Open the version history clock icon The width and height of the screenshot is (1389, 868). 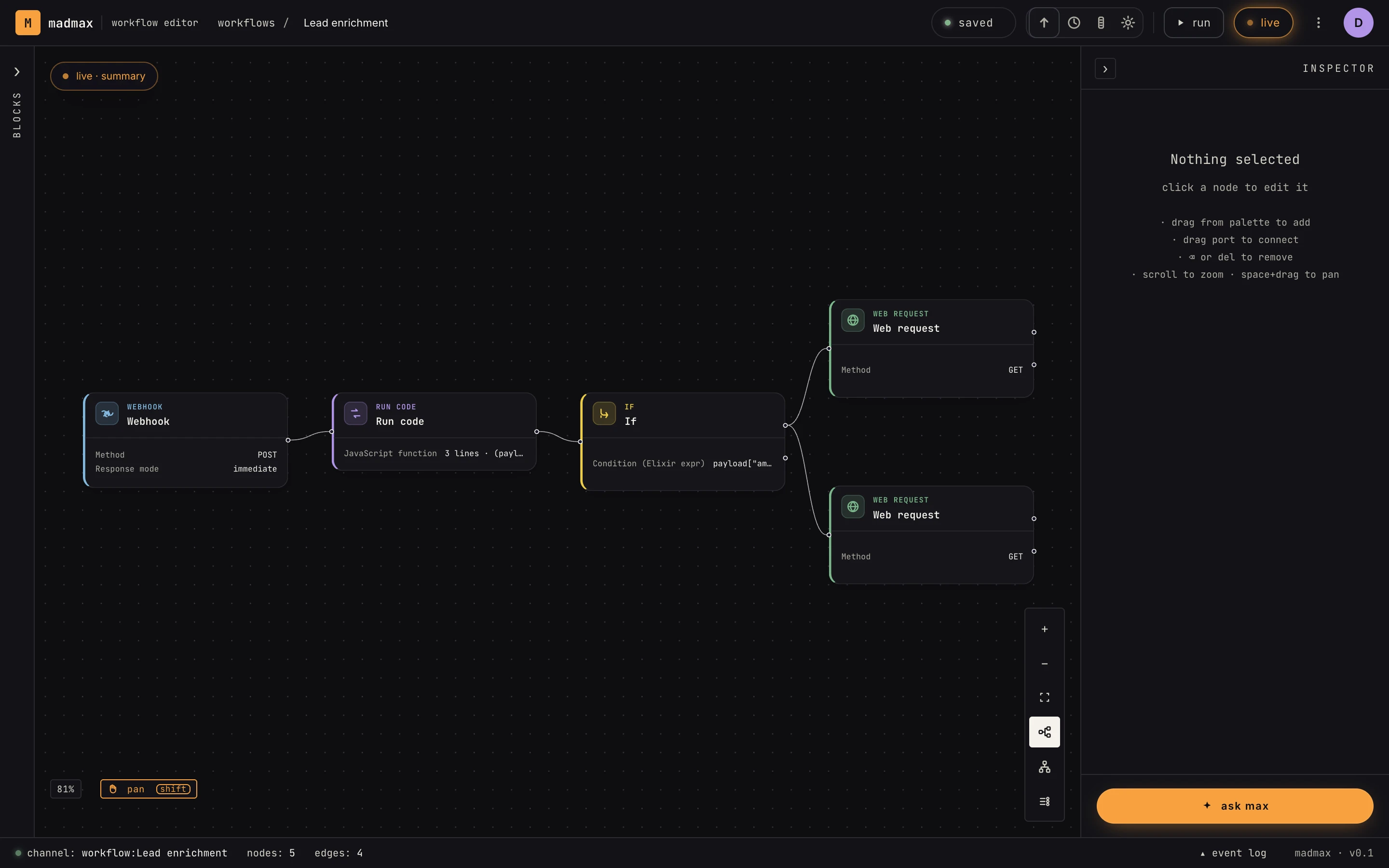pyautogui.click(x=1074, y=23)
